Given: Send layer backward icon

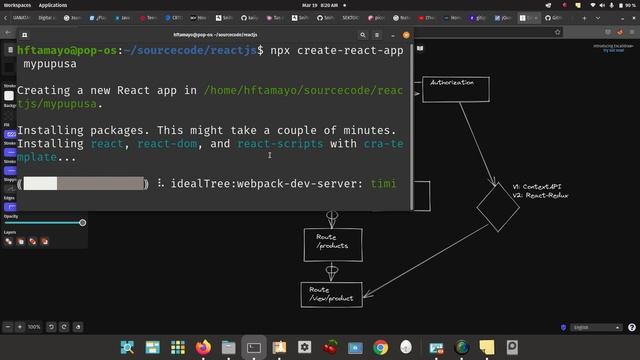Looking at the screenshot, I should pyautogui.click(x=21, y=242).
